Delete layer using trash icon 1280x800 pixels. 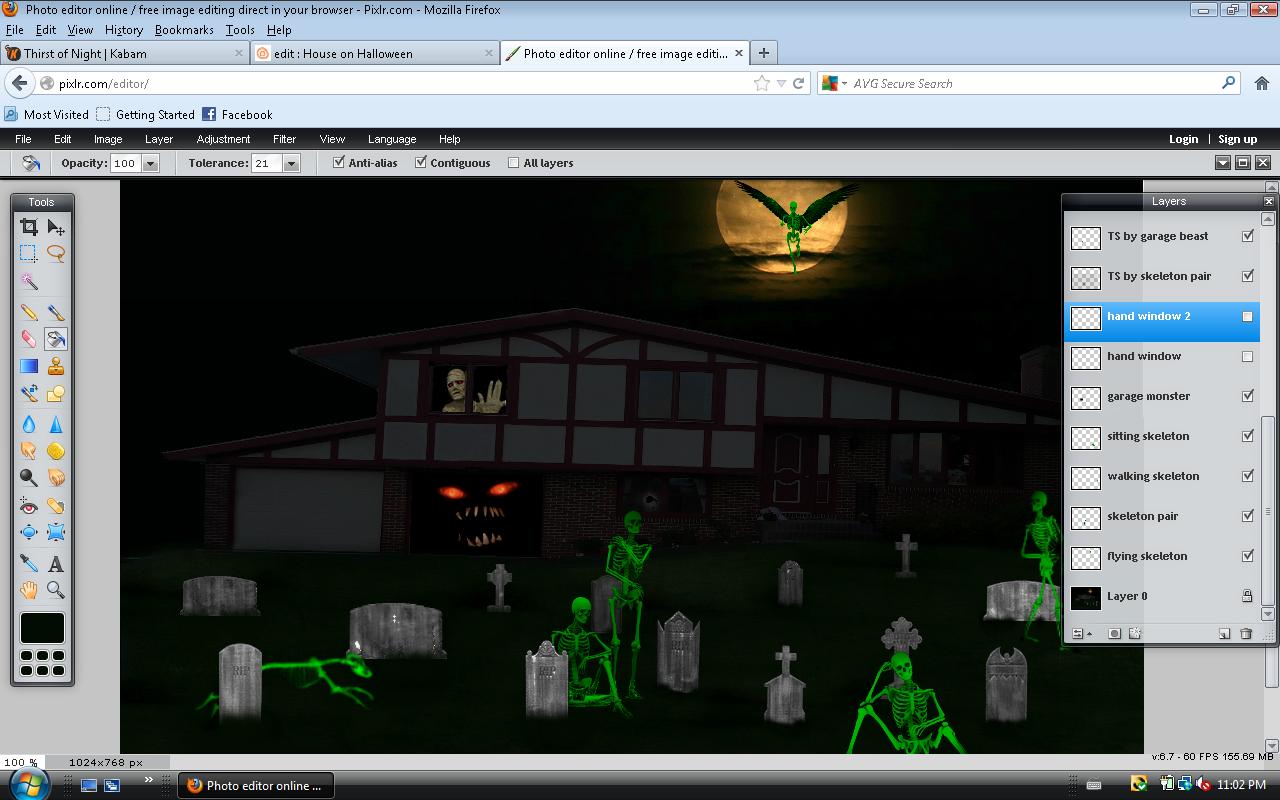1246,633
